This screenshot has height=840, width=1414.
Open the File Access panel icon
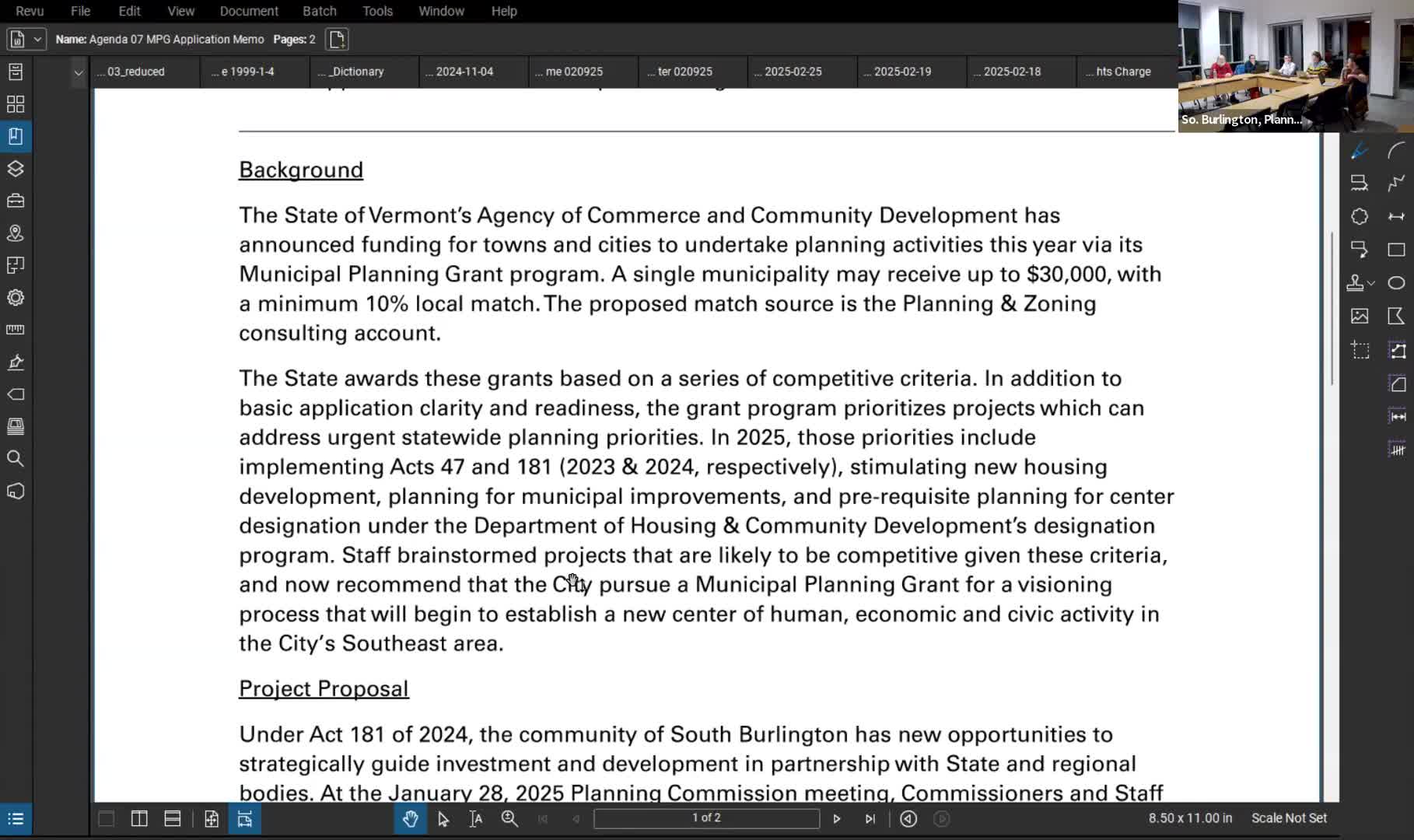tap(16, 72)
